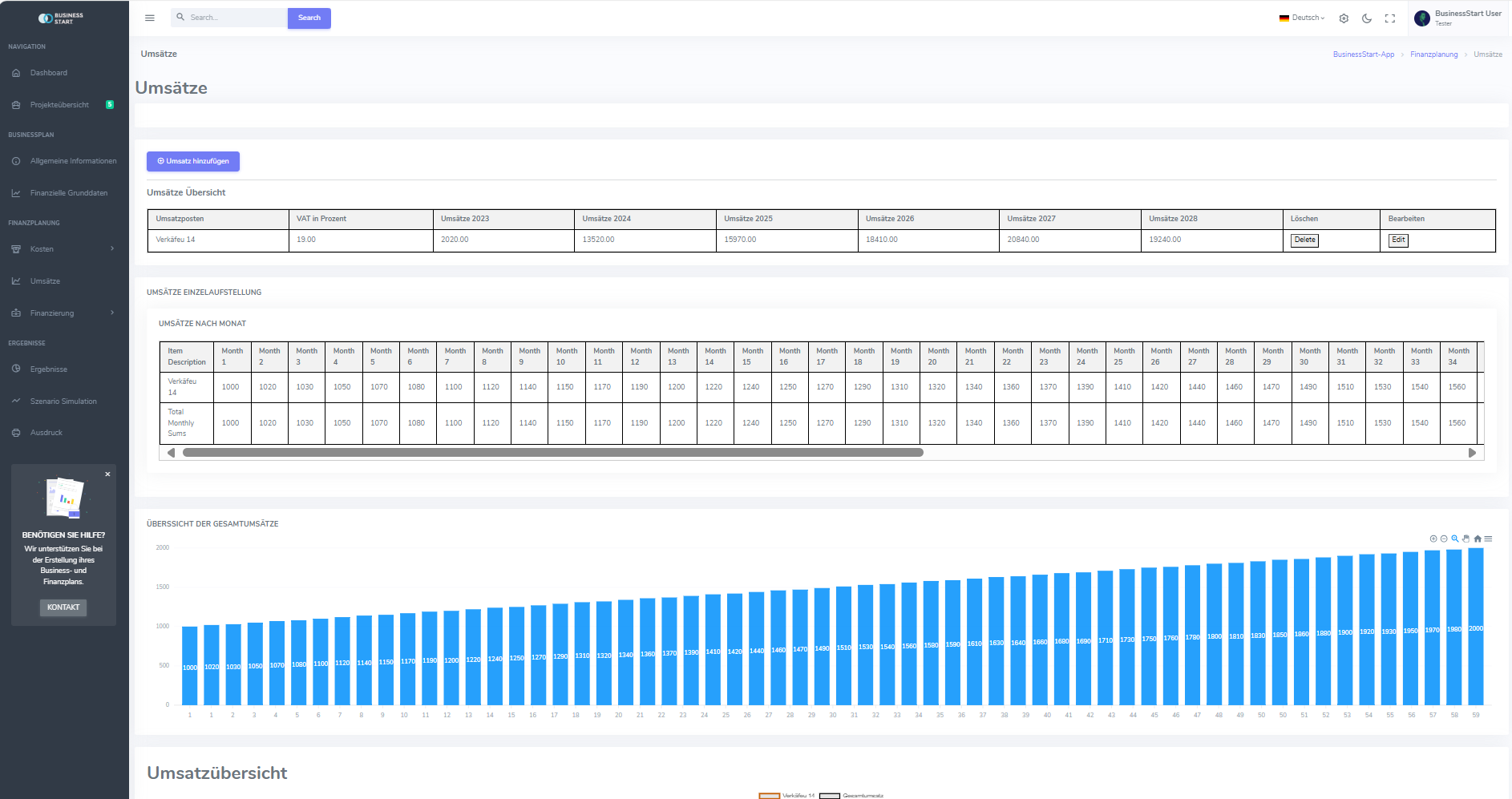
Task: Activate the chart selection zoom magnifier
Action: click(x=1455, y=539)
